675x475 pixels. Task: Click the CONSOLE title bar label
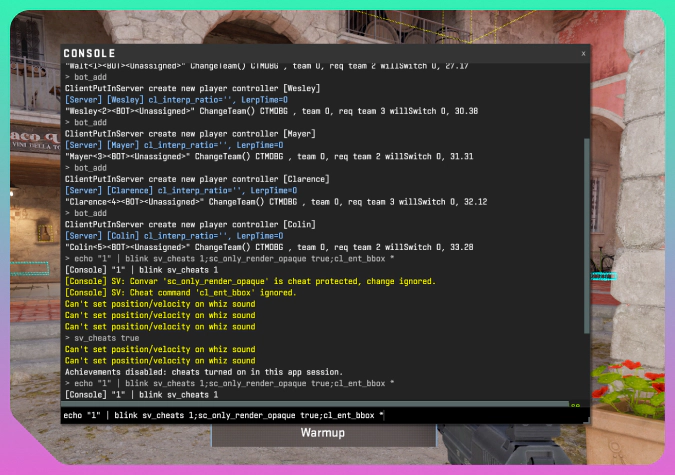[x=89, y=53]
